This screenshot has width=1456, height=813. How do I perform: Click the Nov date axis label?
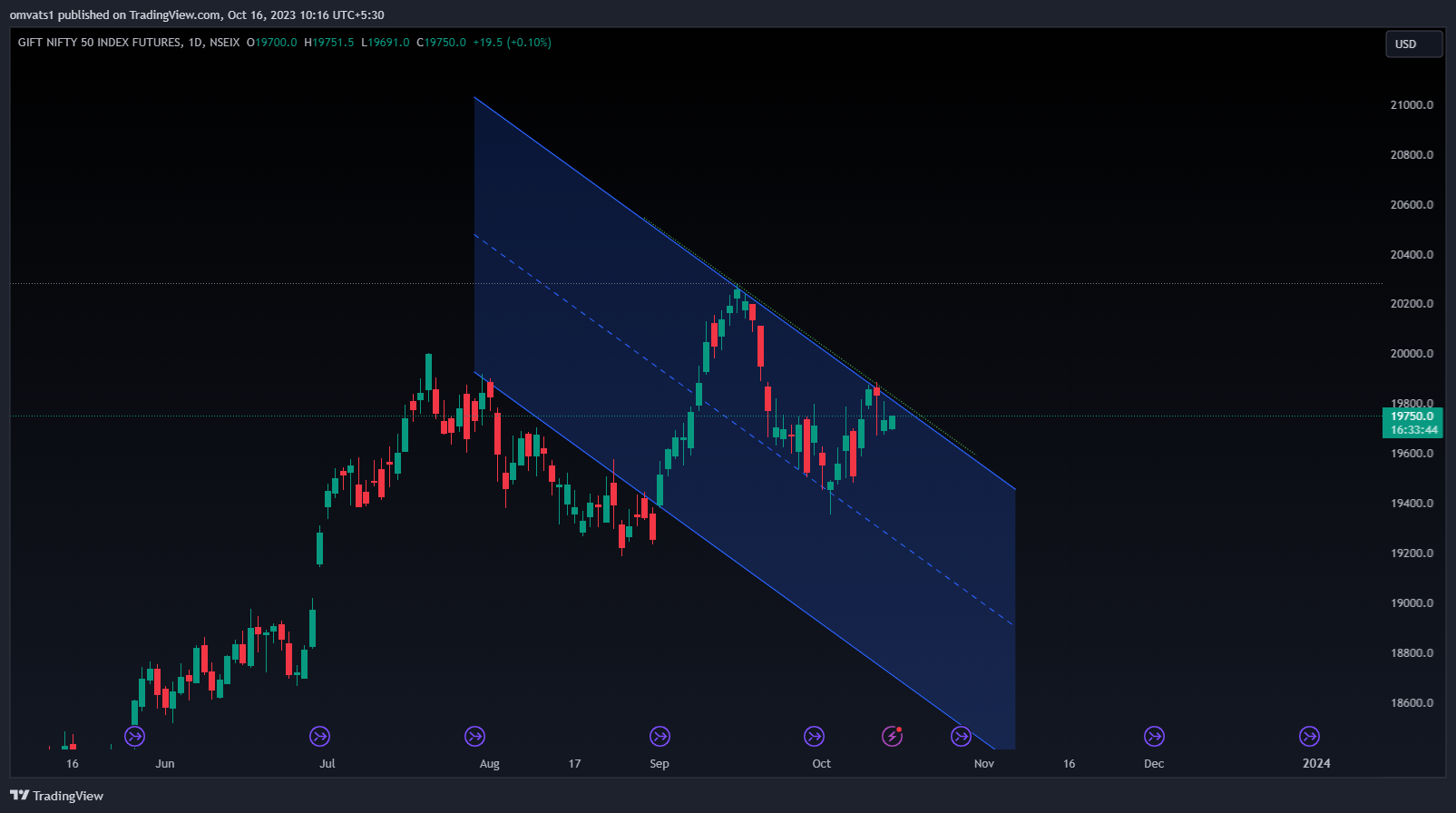pos(984,764)
